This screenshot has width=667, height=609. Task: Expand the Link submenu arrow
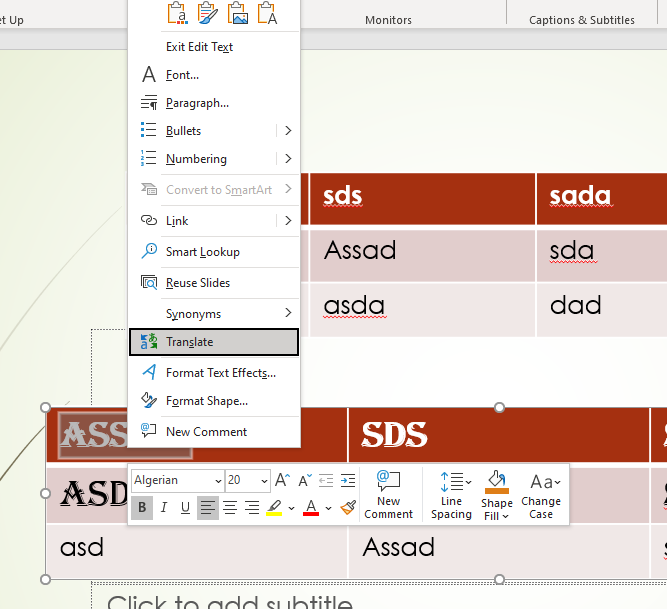point(288,221)
